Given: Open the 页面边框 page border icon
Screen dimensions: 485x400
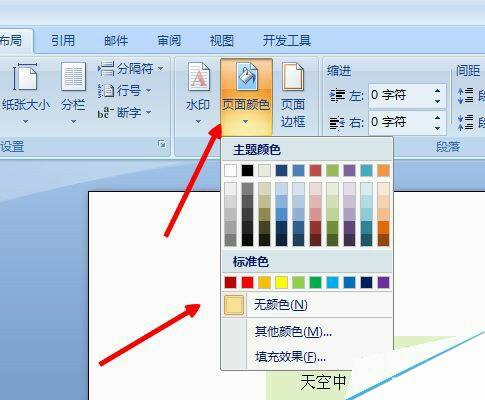Looking at the screenshot, I should pyautogui.click(x=293, y=77).
